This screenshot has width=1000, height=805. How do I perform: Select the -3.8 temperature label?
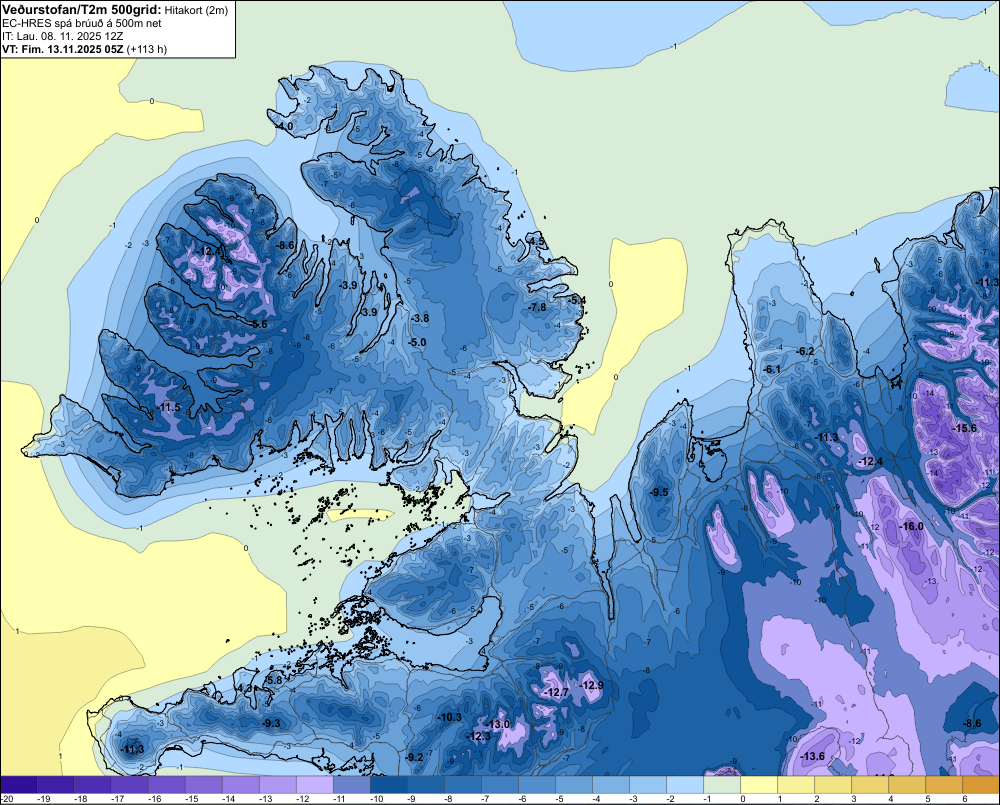[420, 318]
